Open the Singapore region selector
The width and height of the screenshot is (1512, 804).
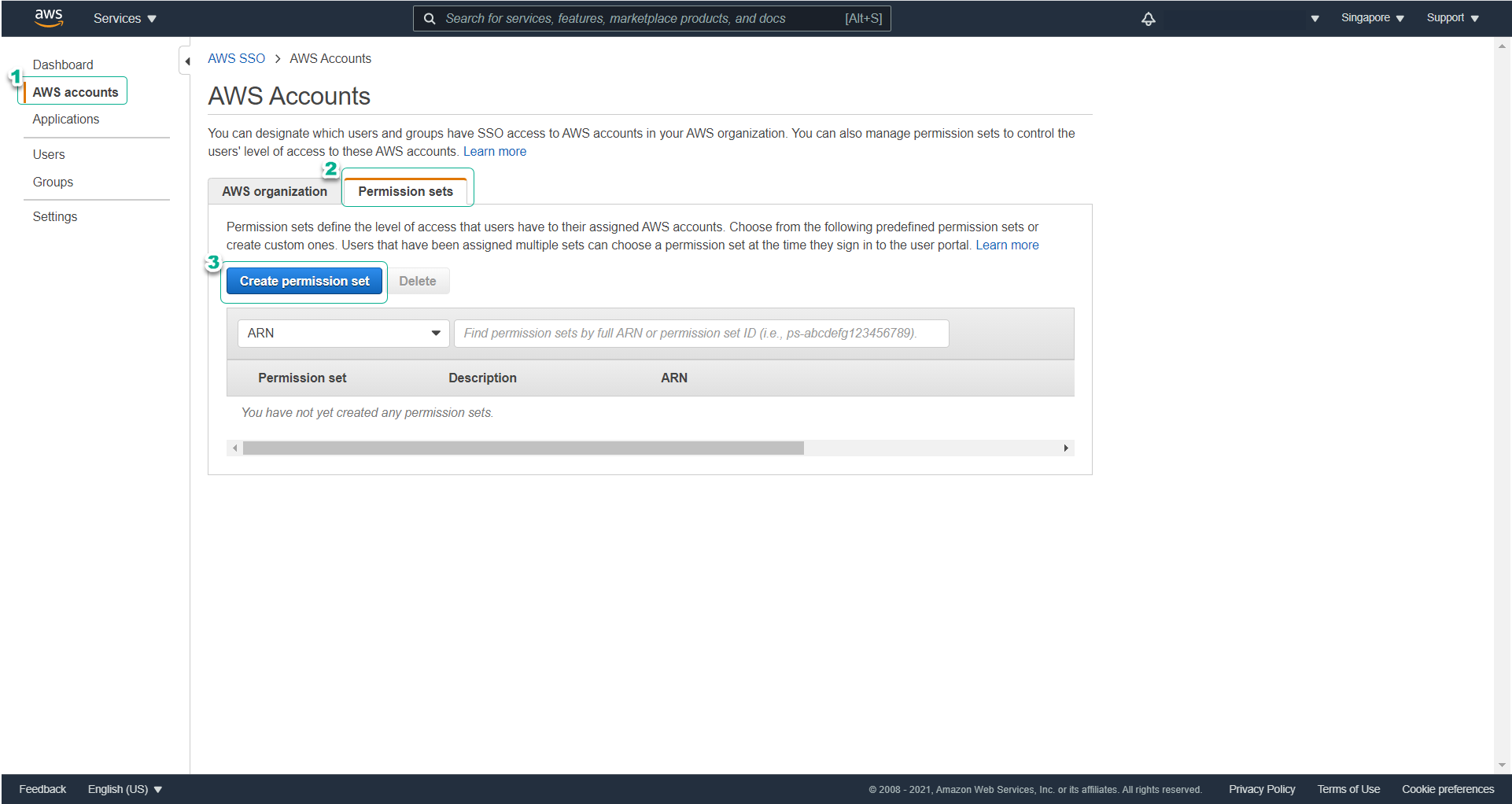coord(1371,17)
